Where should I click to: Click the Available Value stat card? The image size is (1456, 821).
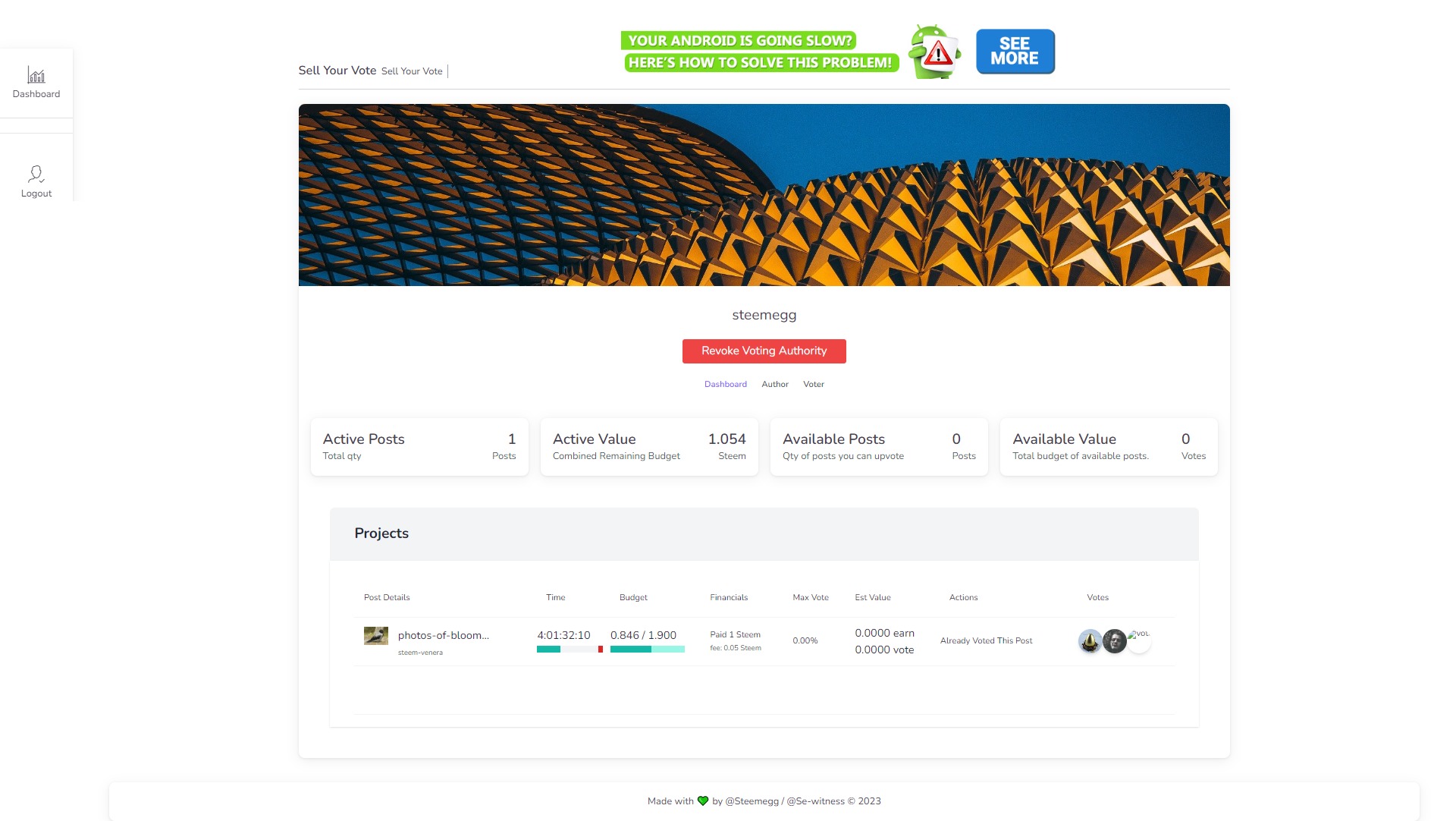(1109, 447)
